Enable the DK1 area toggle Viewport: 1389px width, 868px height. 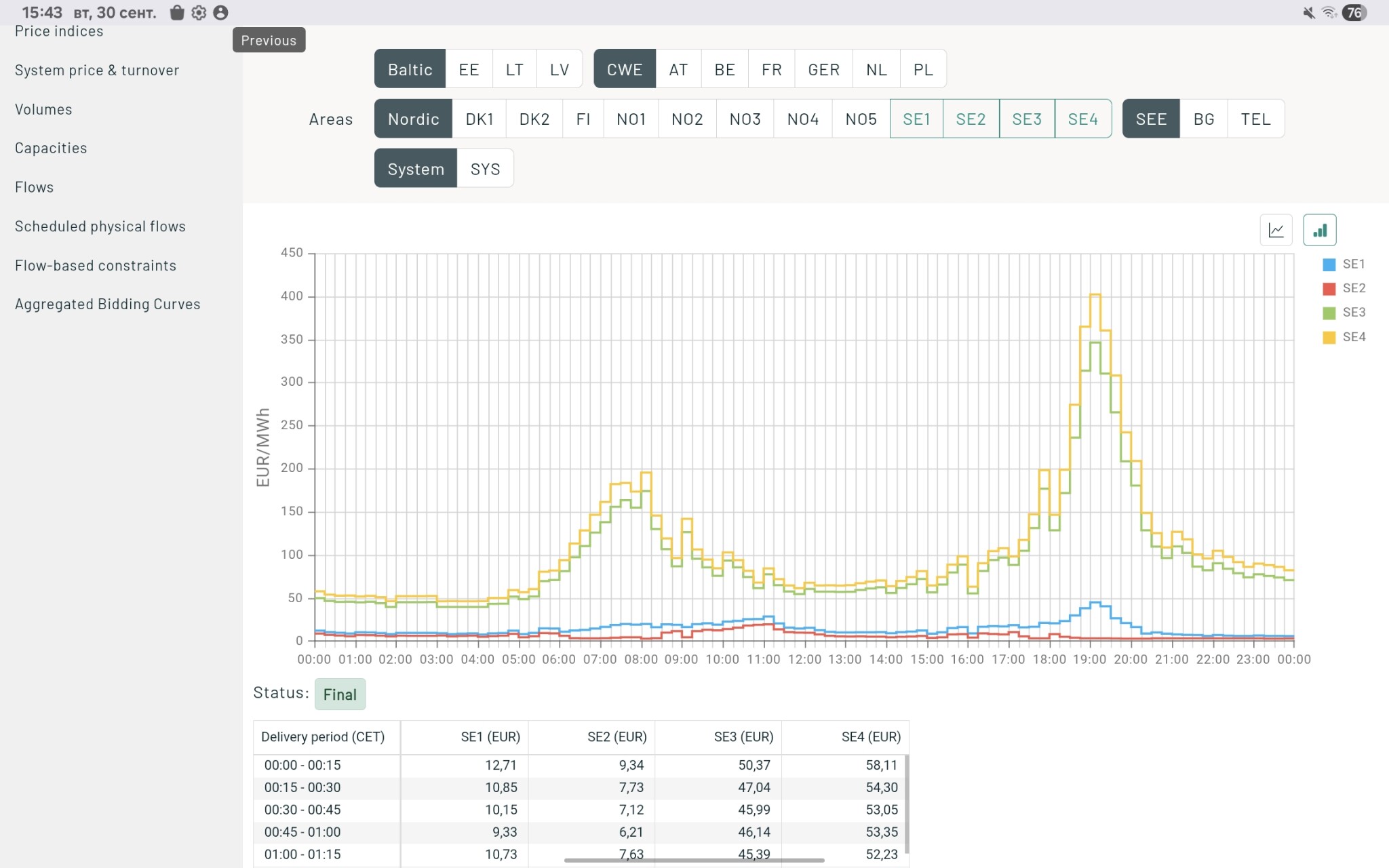pos(480,119)
